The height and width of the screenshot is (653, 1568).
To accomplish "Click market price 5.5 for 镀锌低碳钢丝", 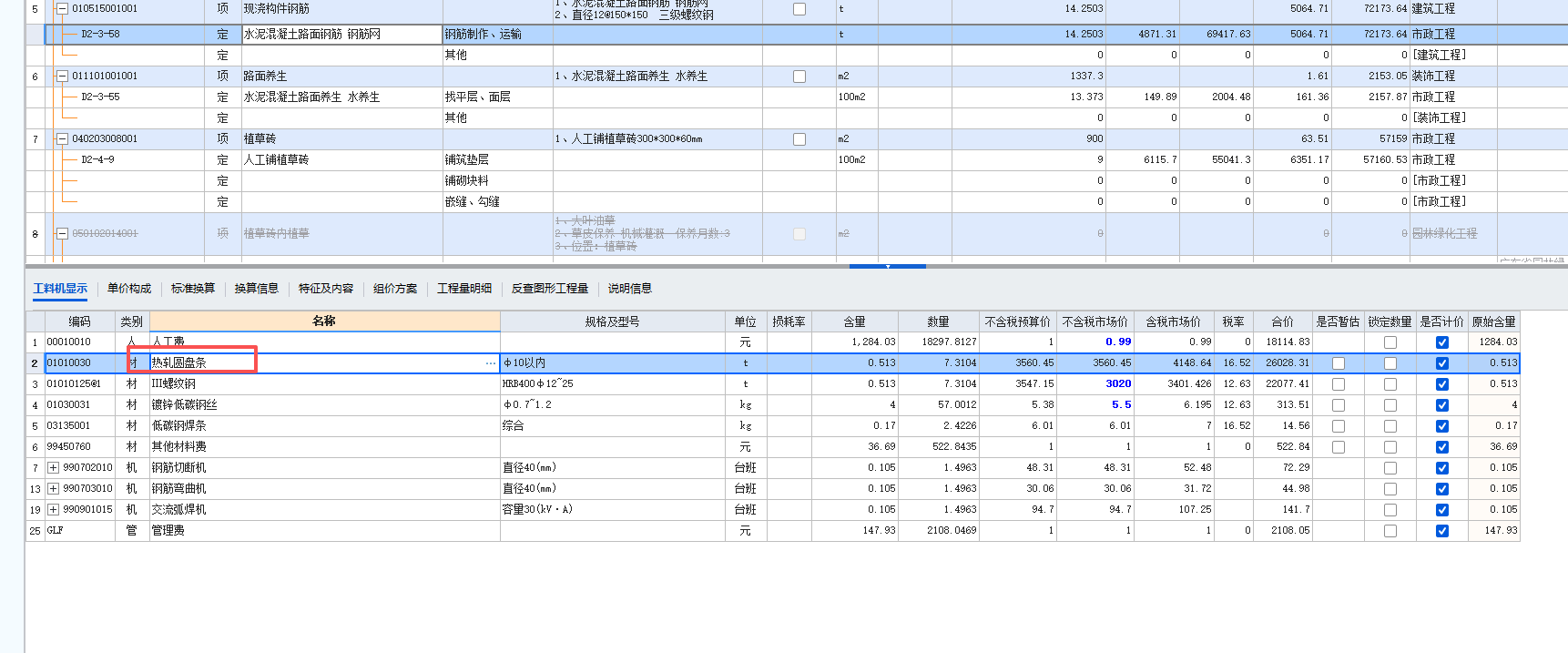I will pyautogui.click(x=1095, y=405).
